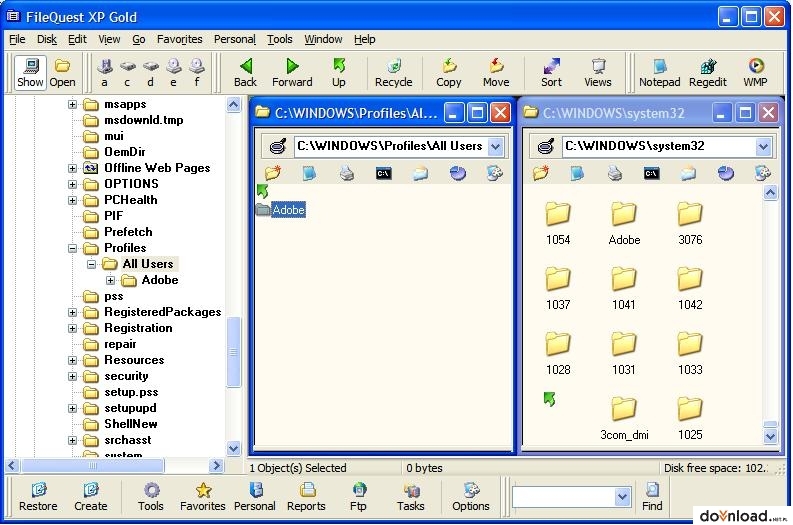793x525 pixels.
Task: Open the Views toolbar icon
Action: click(x=598, y=73)
